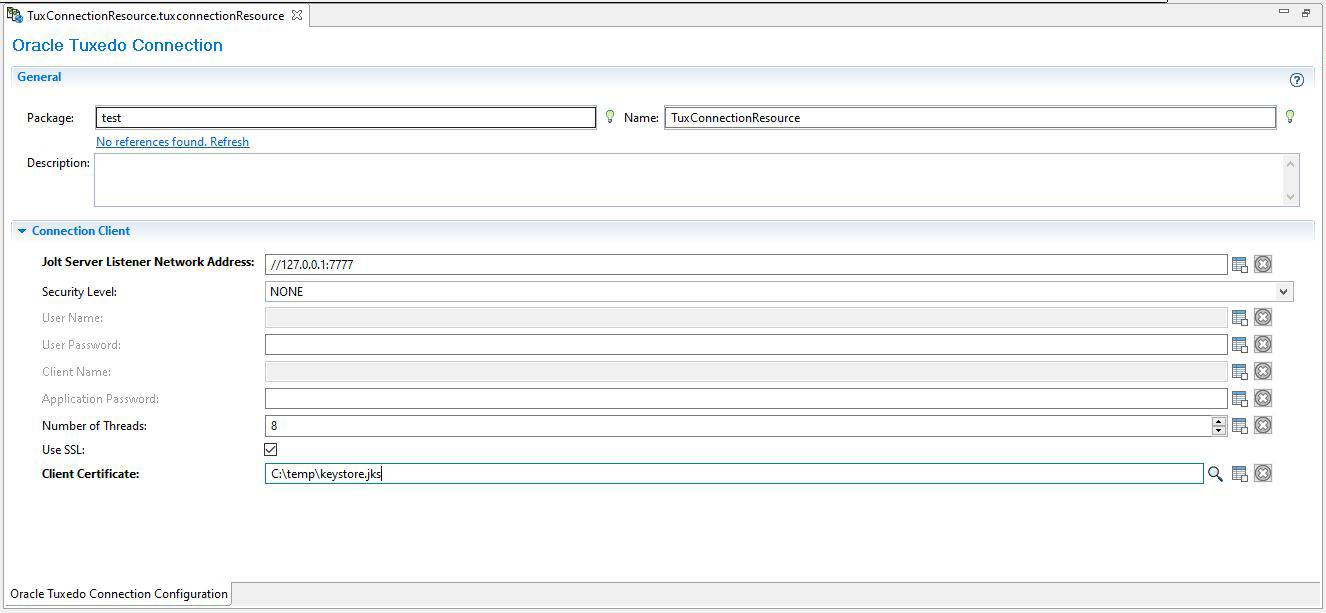
Task: Click into the Package field containing test
Action: pos(346,117)
